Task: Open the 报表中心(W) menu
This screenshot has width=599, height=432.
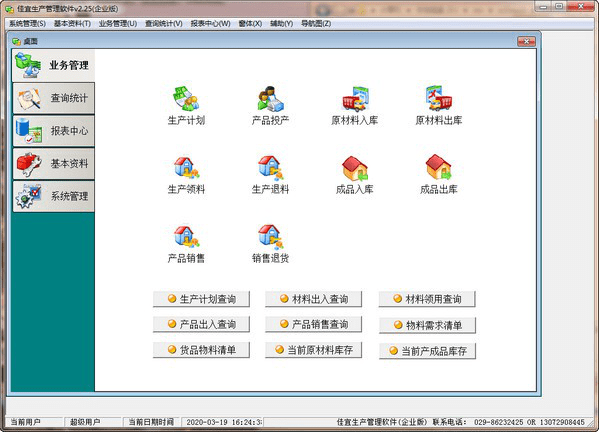Action: pyautogui.click(x=210, y=24)
